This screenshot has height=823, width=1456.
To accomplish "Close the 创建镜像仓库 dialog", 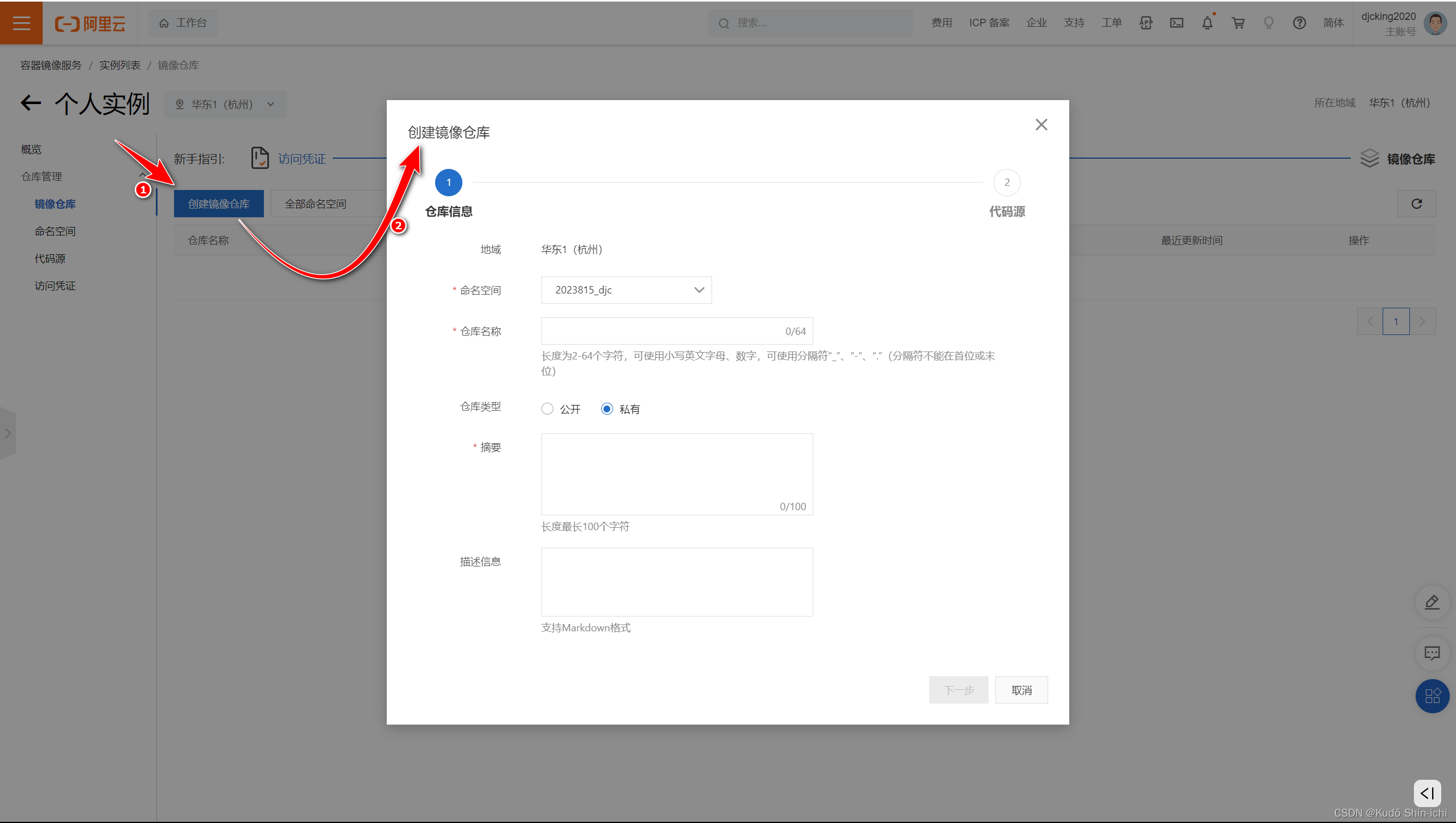I will pyautogui.click(x=1041, y=125).
